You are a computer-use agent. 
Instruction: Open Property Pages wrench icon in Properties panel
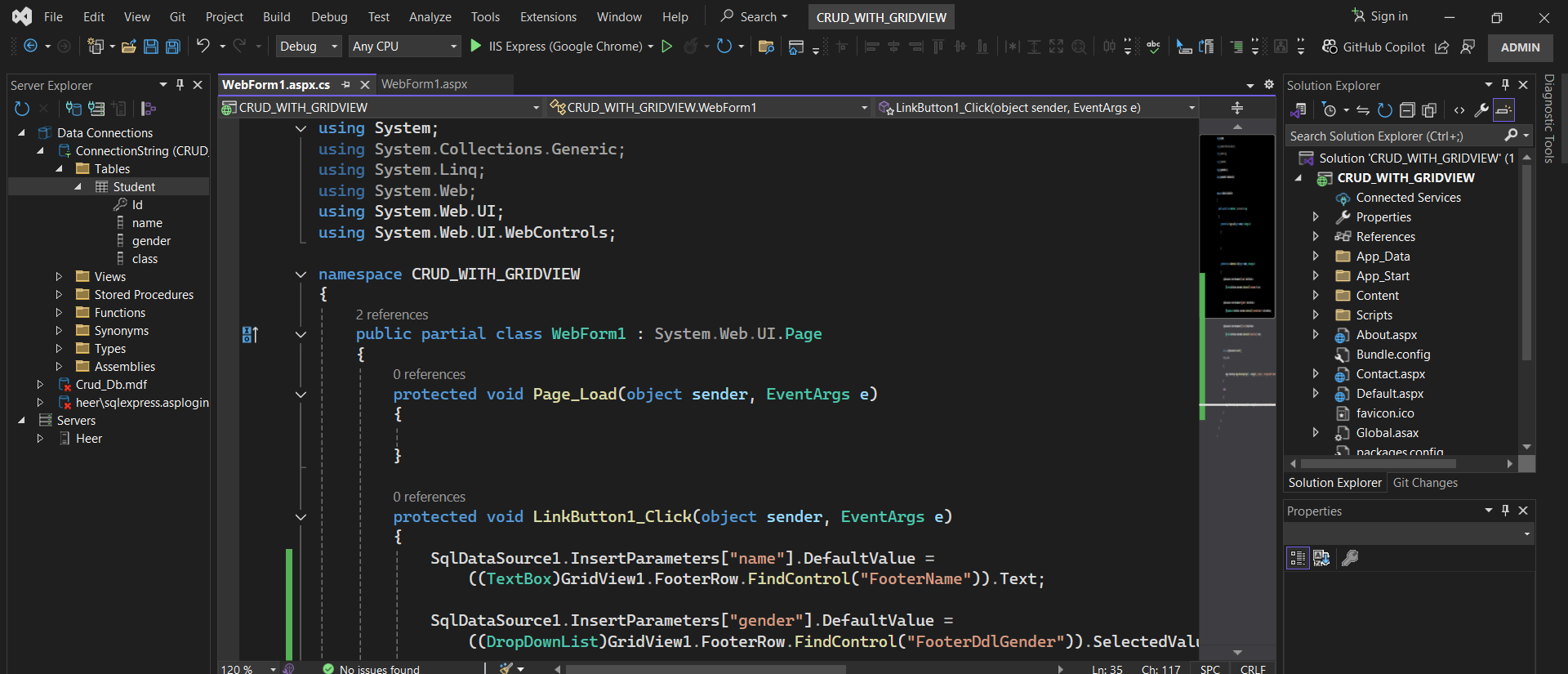1350,558
